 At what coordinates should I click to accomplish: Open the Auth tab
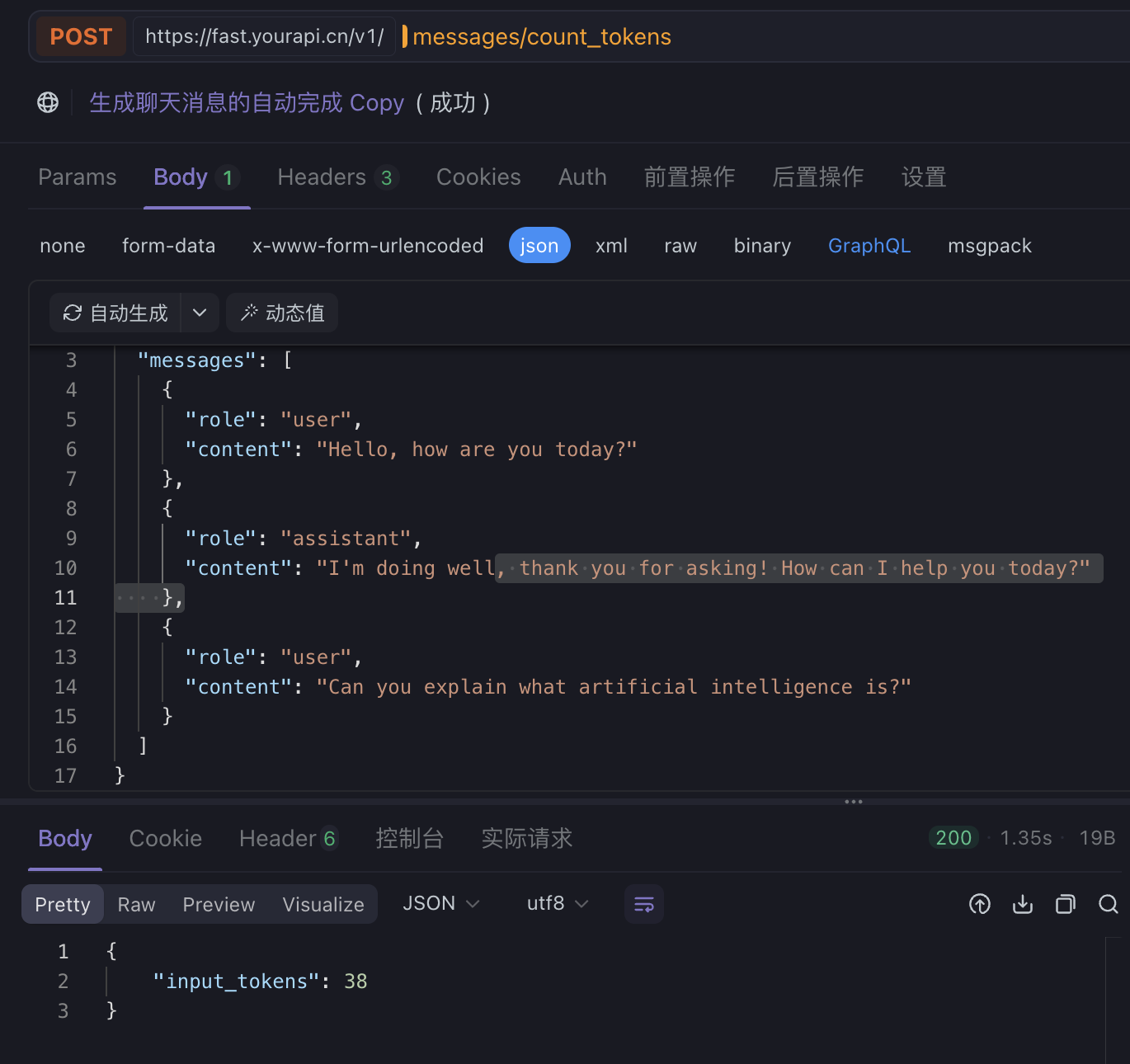[582, 177]
